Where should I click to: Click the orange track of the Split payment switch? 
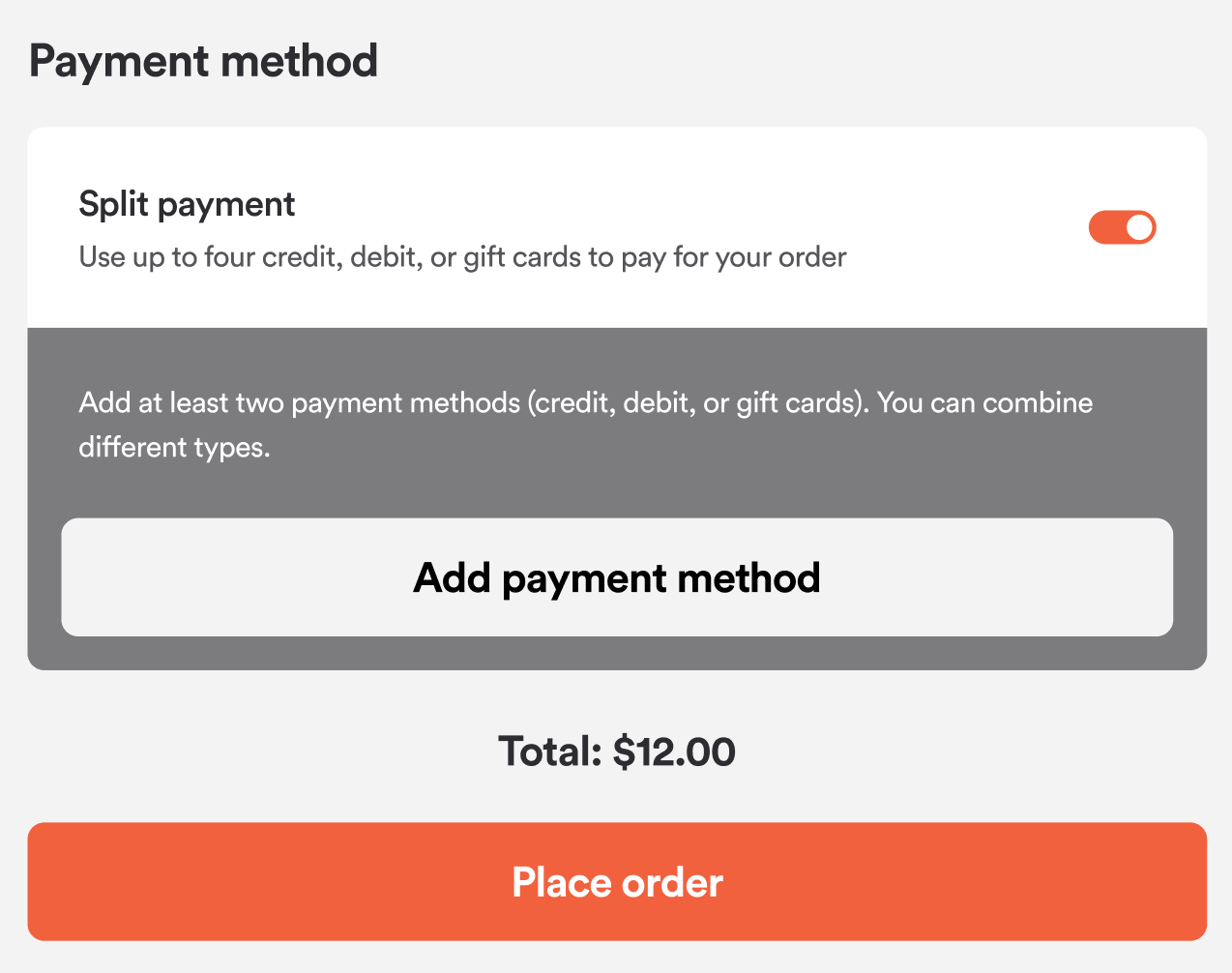(1105, 227)
